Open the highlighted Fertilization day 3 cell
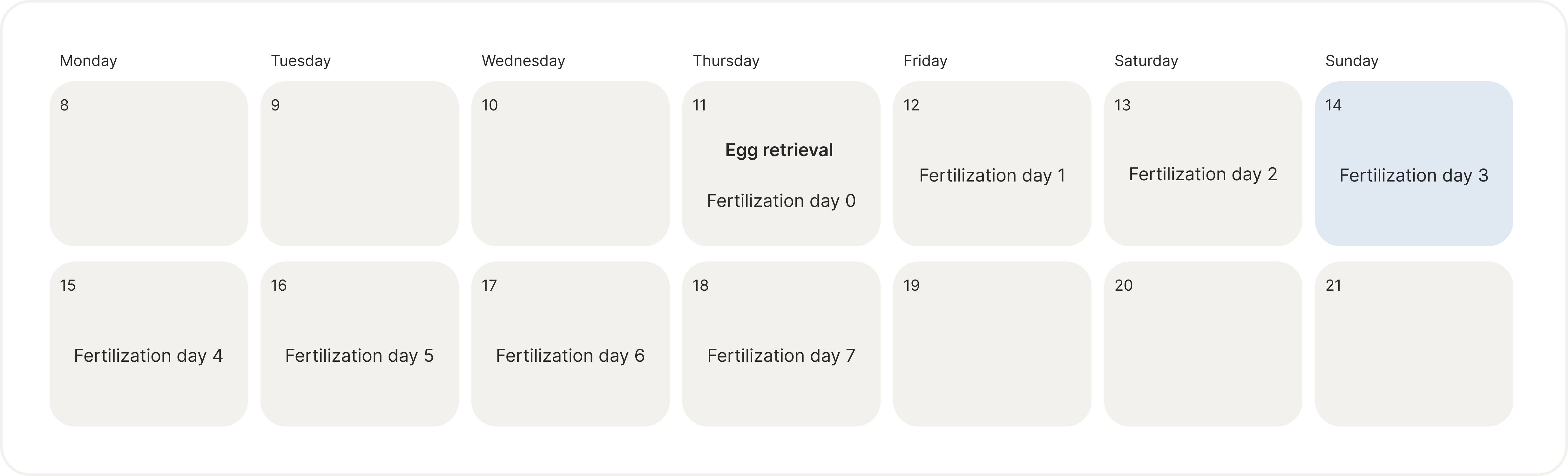 (x=1413, y=163)
